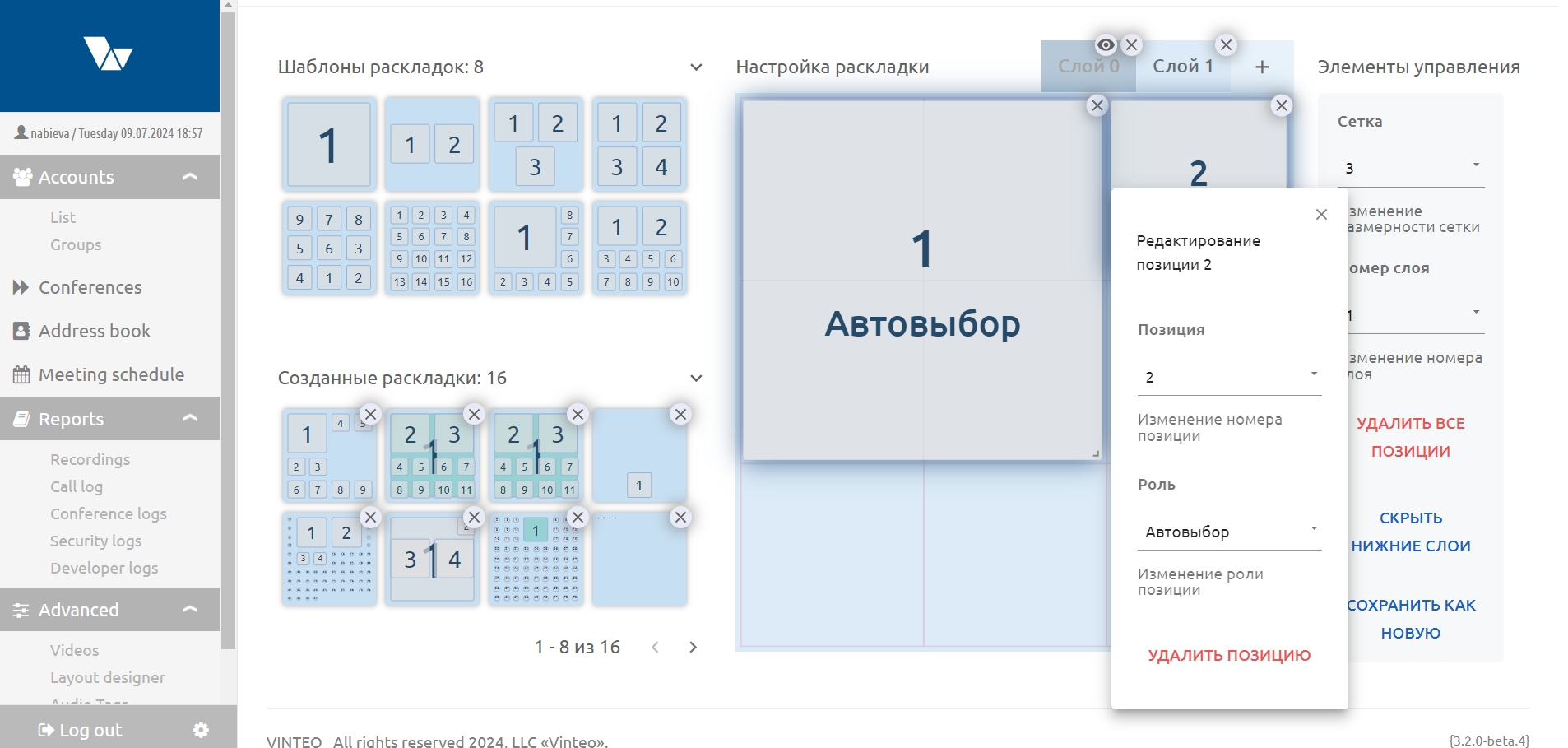Select the sixteen-window 4x4 template
This screenshot has width=1568, height=748.
tap(432, 248)
